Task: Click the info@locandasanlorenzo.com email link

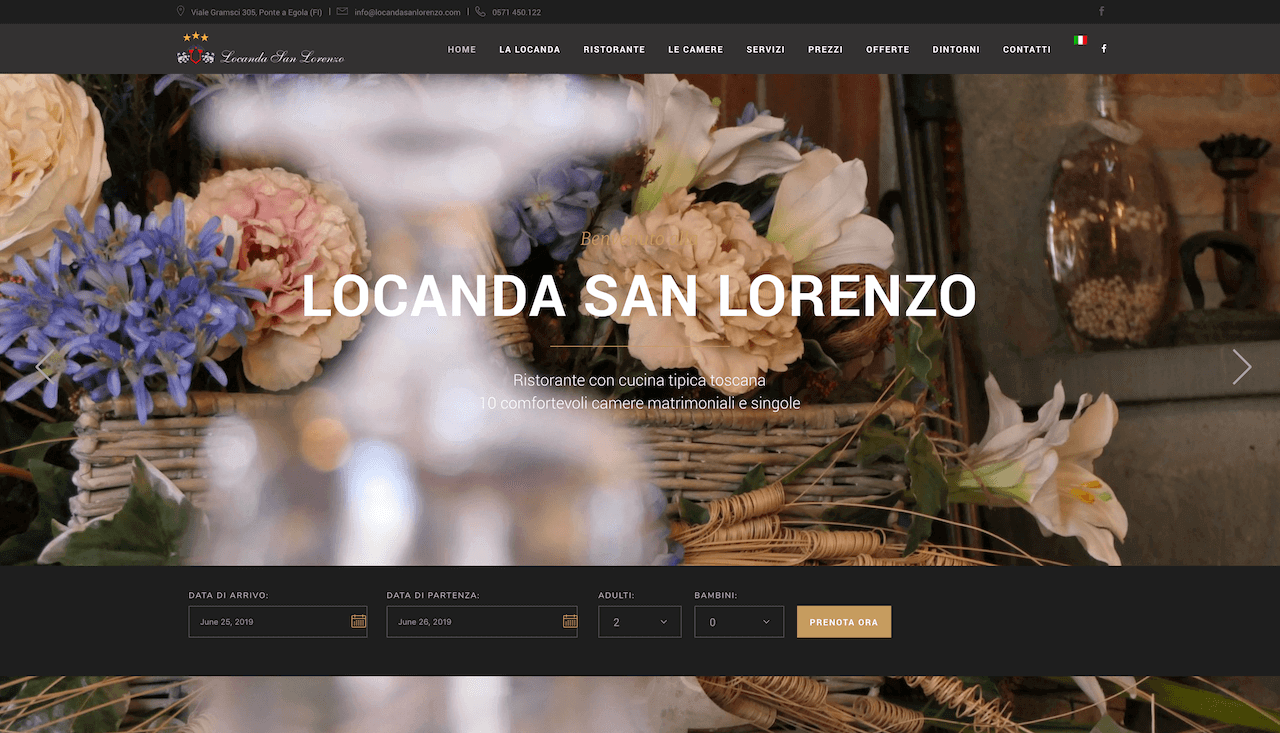Action: (407, 12)
